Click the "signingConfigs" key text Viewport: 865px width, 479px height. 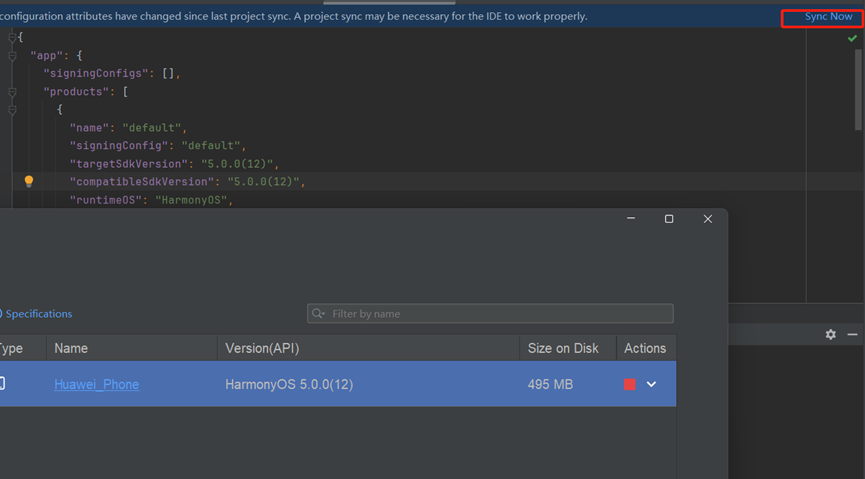point(95,73)
